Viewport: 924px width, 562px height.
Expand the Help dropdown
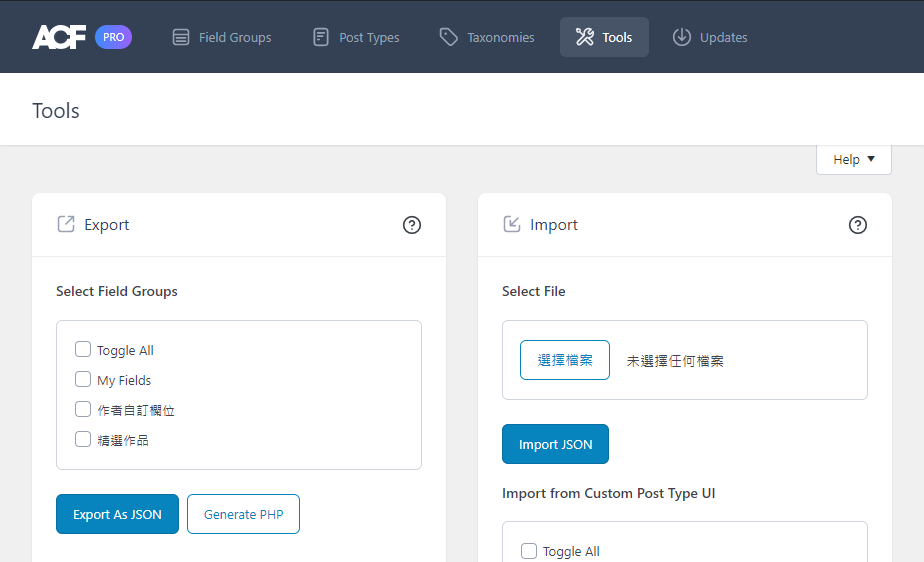click(x=854, y=160)
